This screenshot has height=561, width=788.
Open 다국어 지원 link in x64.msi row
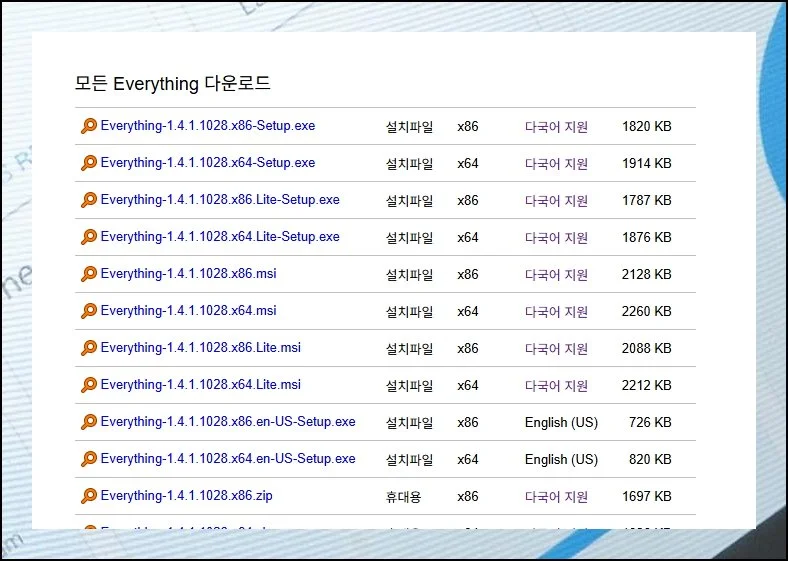tap(556, 312)
